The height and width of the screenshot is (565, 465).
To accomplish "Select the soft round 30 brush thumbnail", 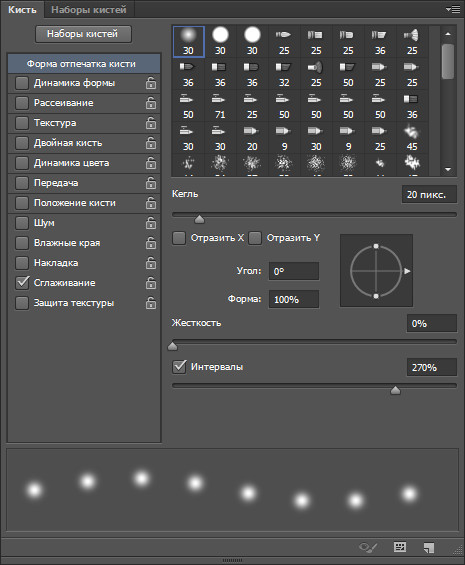I will click(189, 41).
